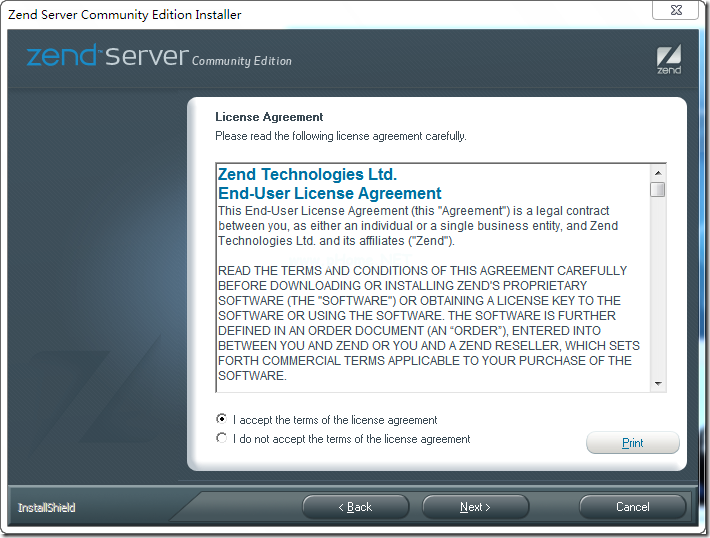Click the installer window title bar text
The height and width of the screenshot is (538, 710).
pyautogui.click(x=125, y=15)
